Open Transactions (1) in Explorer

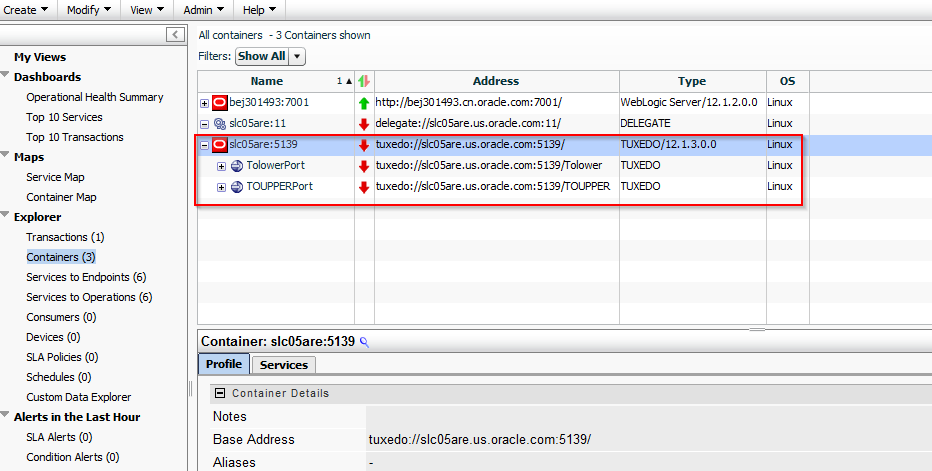(x=65, y=237)
